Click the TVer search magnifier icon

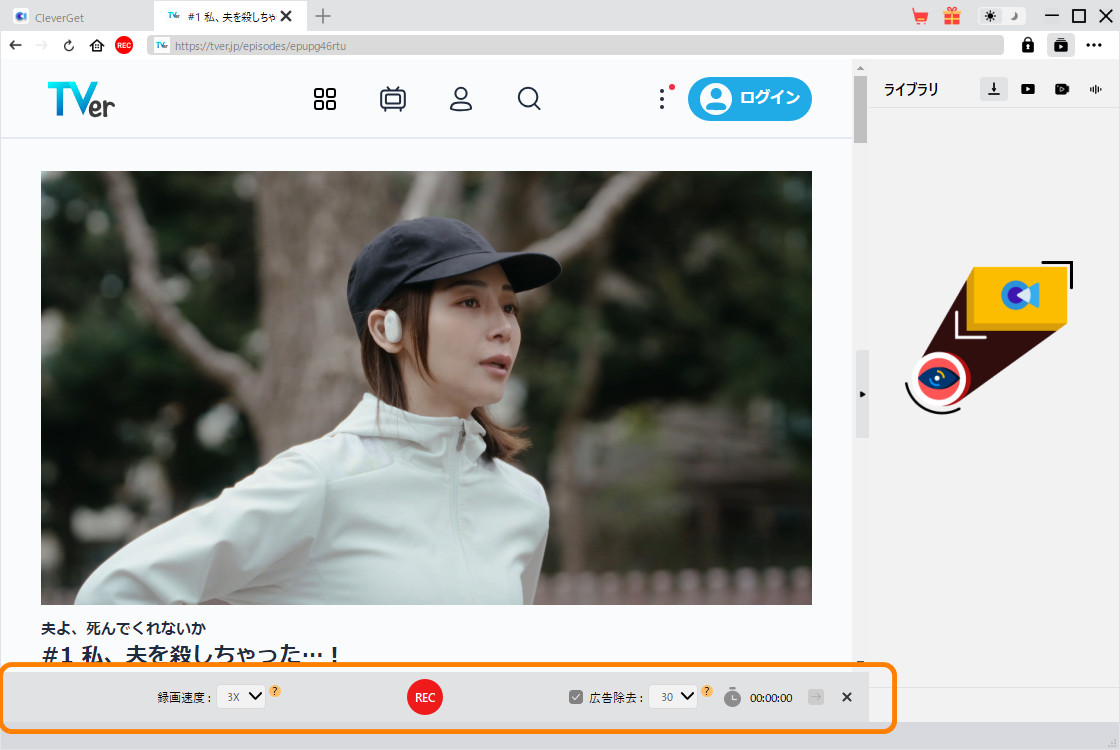pyautogui.click(x=529, y=98)
